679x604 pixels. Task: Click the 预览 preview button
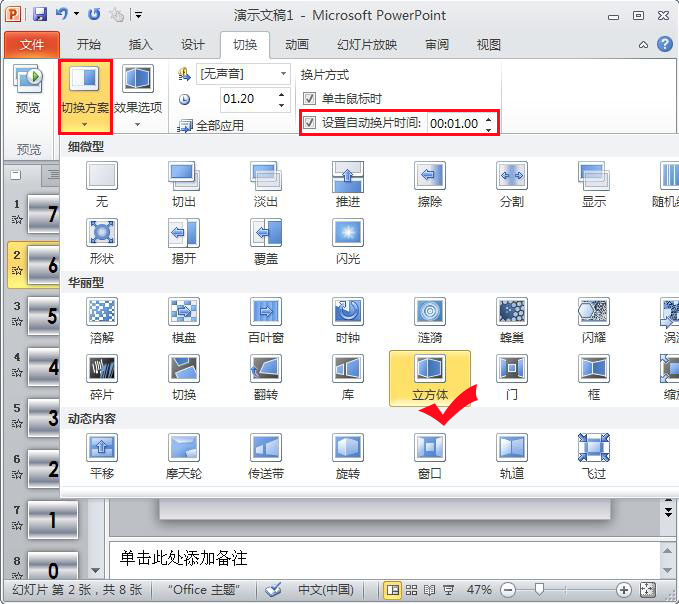coord(28,90)
